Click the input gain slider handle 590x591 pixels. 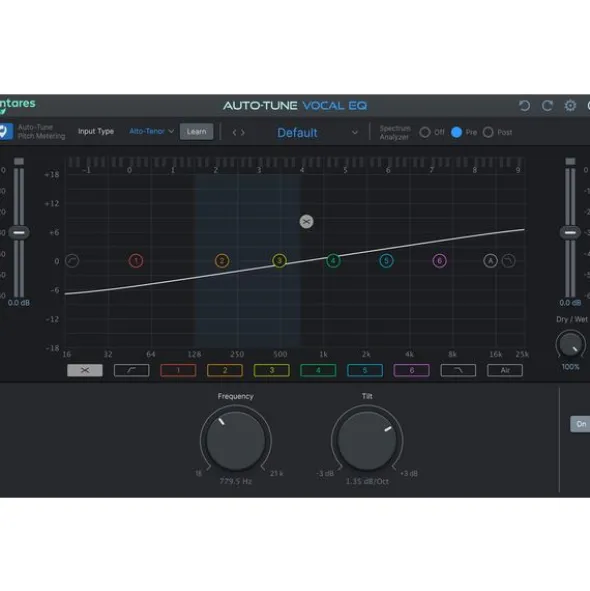tap(19, 233)
